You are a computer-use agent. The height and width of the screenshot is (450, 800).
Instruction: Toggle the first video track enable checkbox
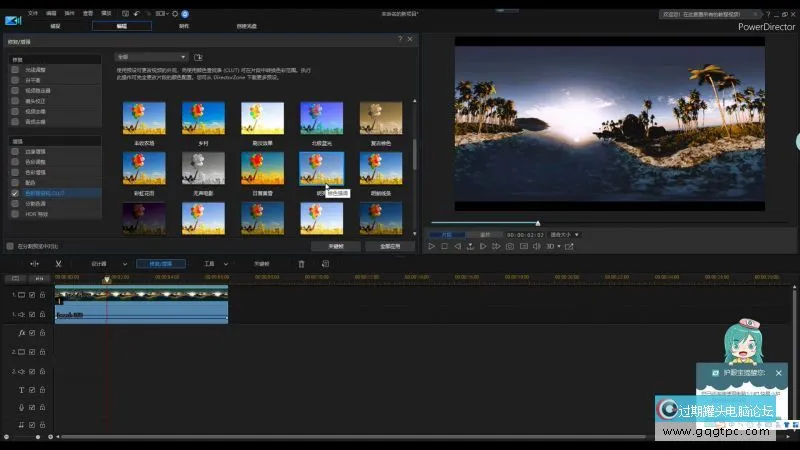pyautogui.click(x=32, y=295)
